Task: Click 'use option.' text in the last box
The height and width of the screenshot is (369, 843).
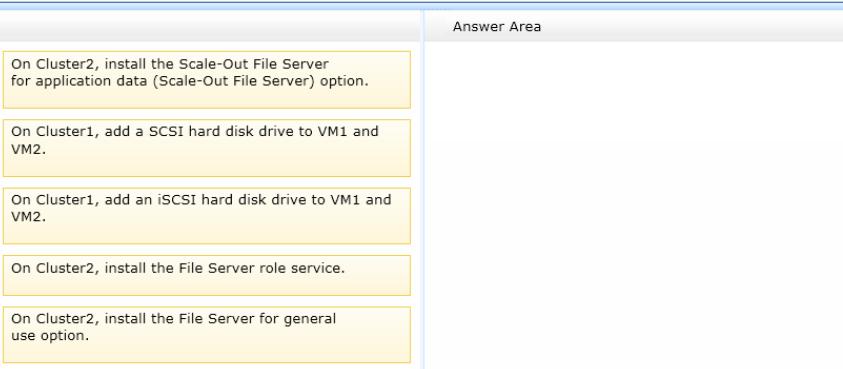Action: [x=49, y=336]
